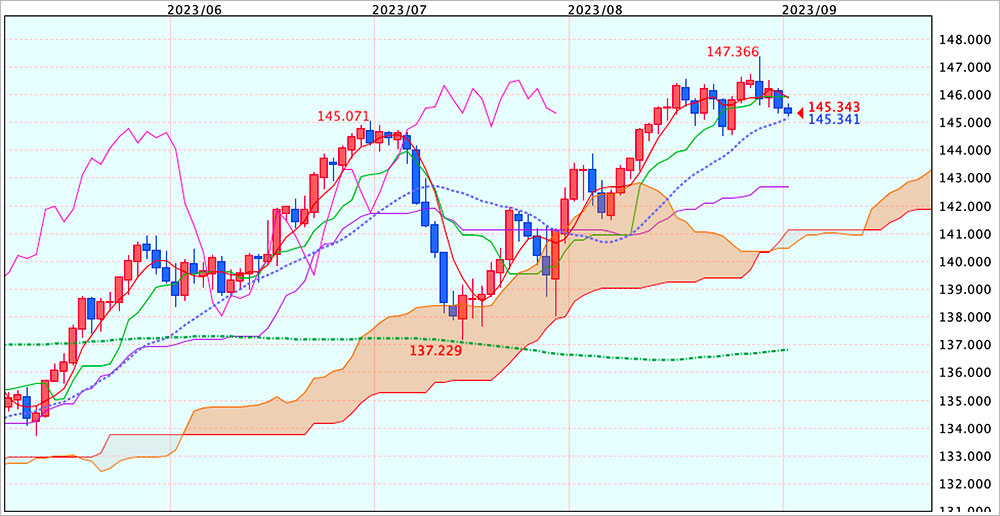The height and width of the screenshot is (516, 1000).
Task: Click the 2023/08 date label
Action: [x=595, y=9]
